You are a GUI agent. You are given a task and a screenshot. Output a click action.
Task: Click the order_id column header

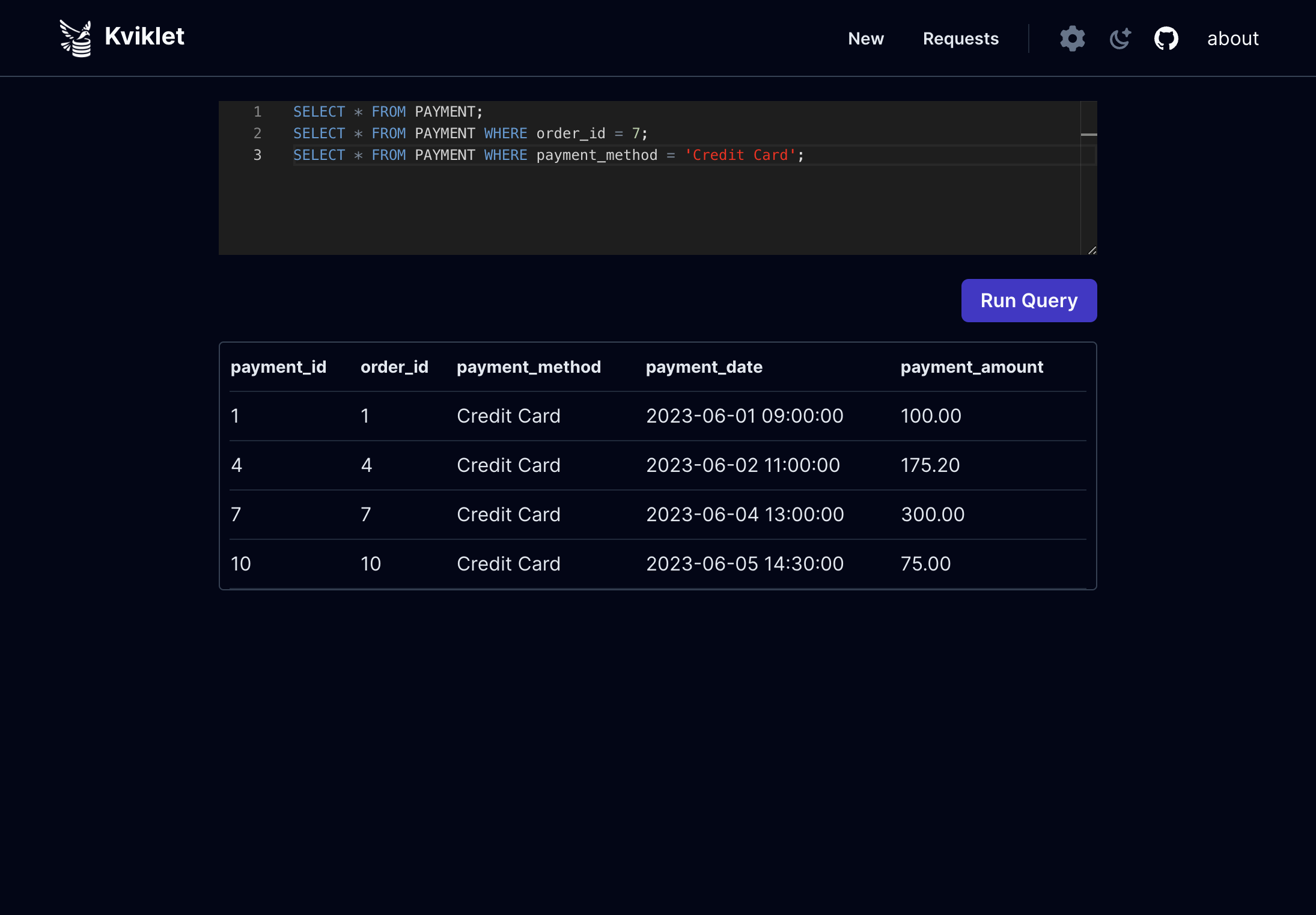click(x=394, y=367)
